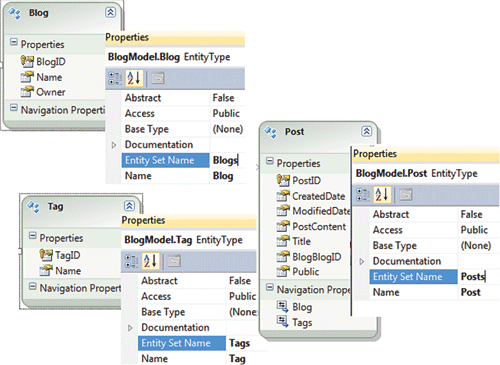Collapse Properties section of Tag entity
The height and width of the screenshot is (365, 500).
coord(32,236)
